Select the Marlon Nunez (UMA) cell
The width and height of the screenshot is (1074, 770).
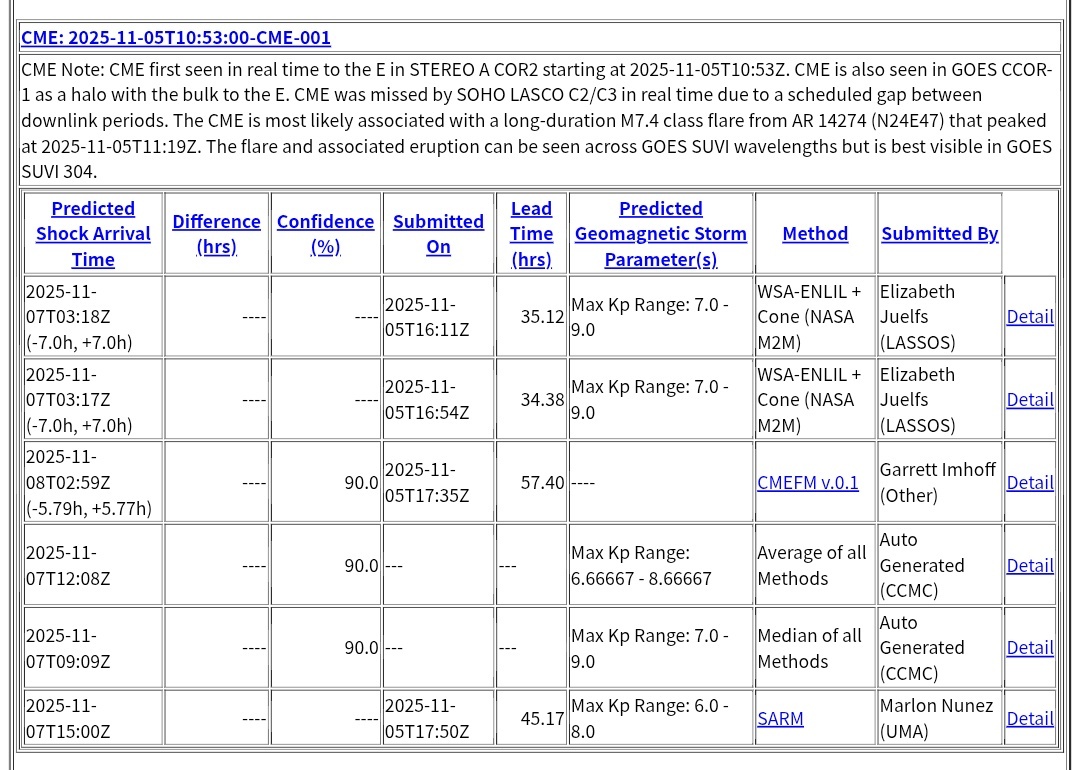tap(940, 718)
